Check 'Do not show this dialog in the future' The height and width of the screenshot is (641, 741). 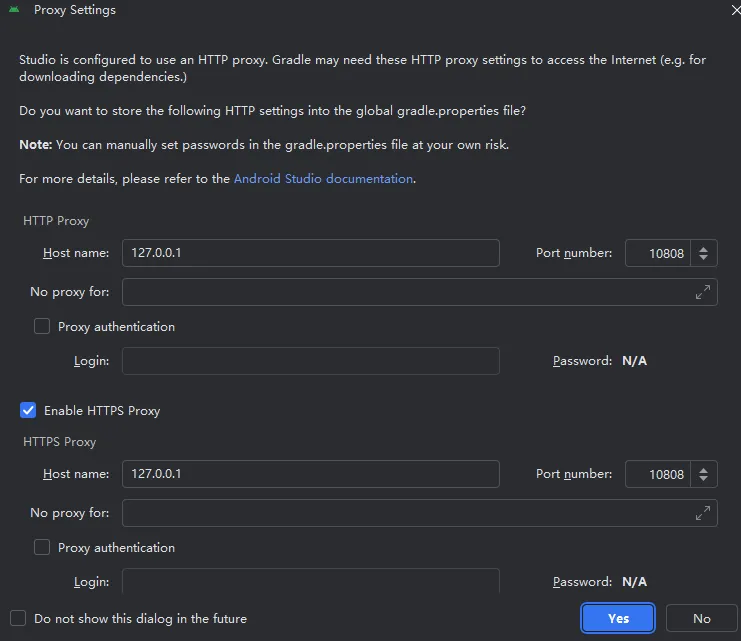(18, 618)
